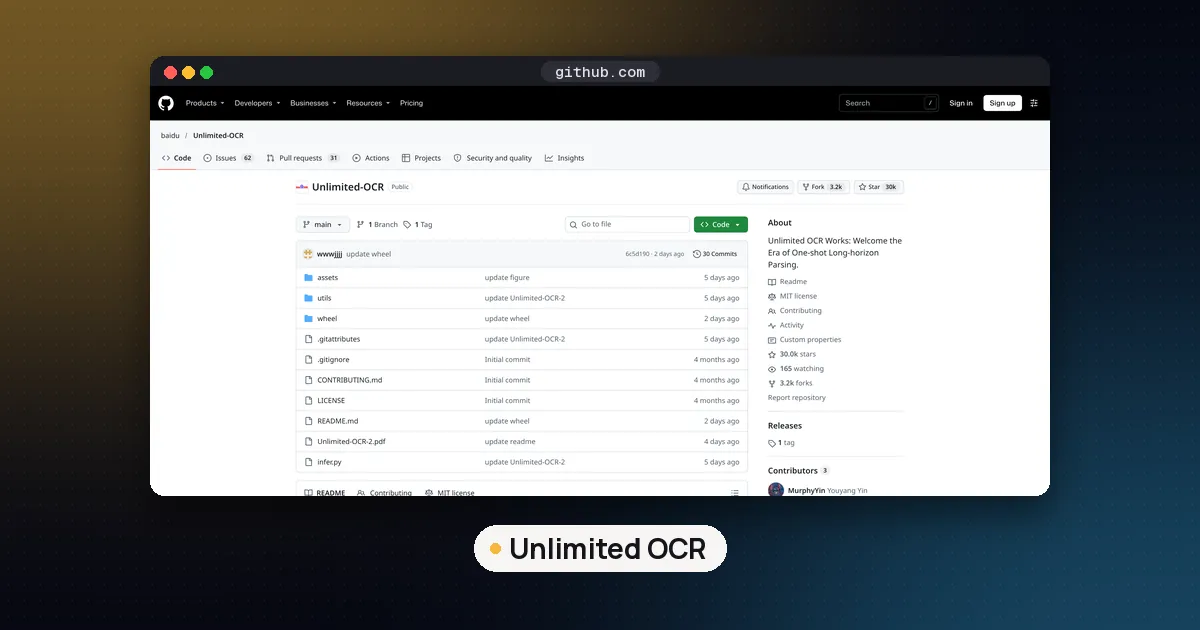The height and width of the screenshot is (630, 1200).
Task: Open CONTRIBUTING.md file
Action: click(x=349, y=380)
